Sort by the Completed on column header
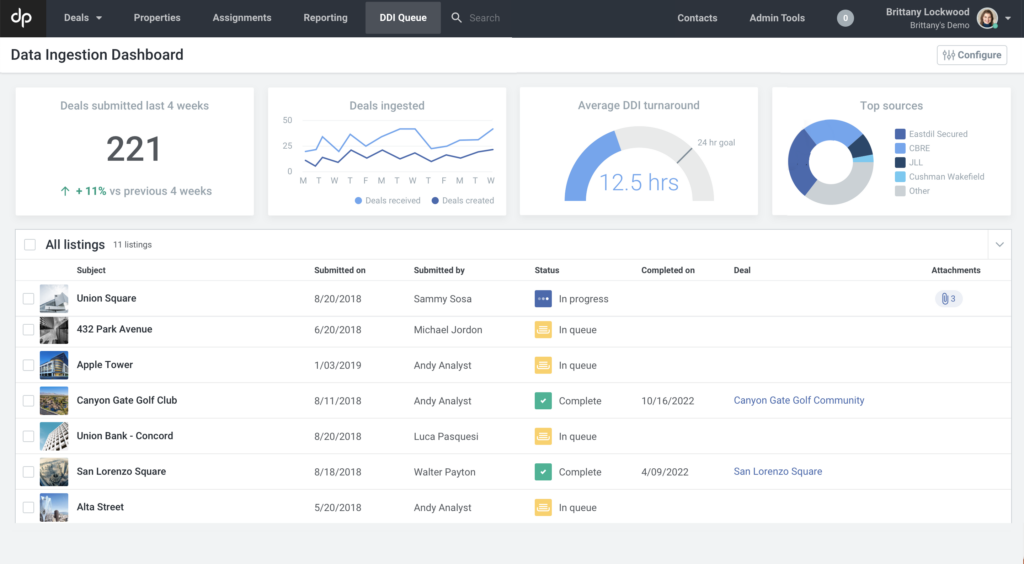1024x564 pixels. click(x=667, y=270)
